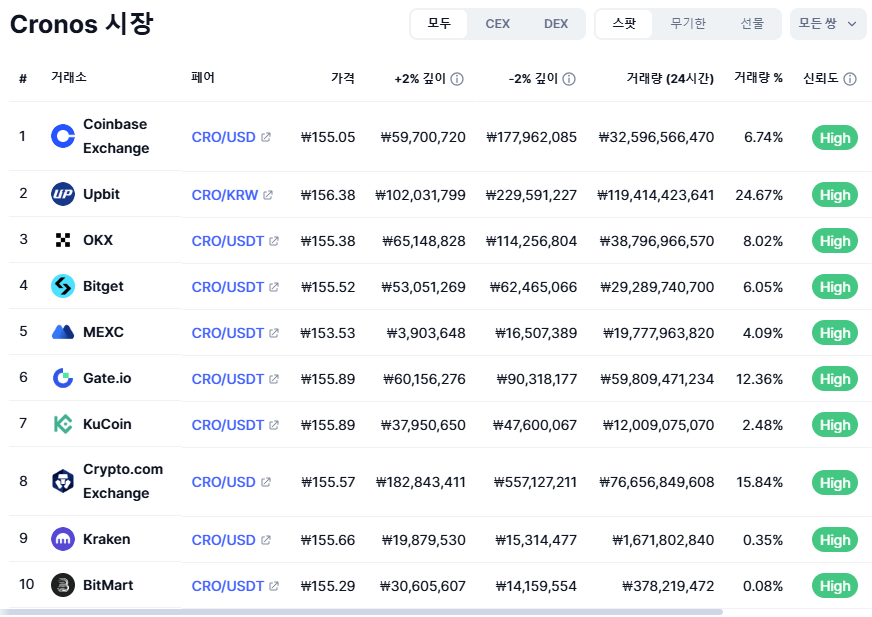Image resolution: width=872 pixels, height=617 pixels.
Task: Click external link icon in Bitget row
Action: pos(274,287)
